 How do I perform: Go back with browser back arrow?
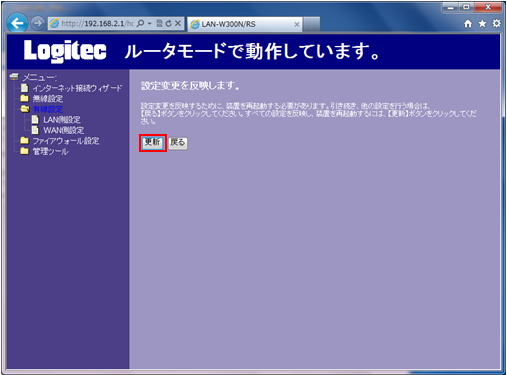(17, 23)
